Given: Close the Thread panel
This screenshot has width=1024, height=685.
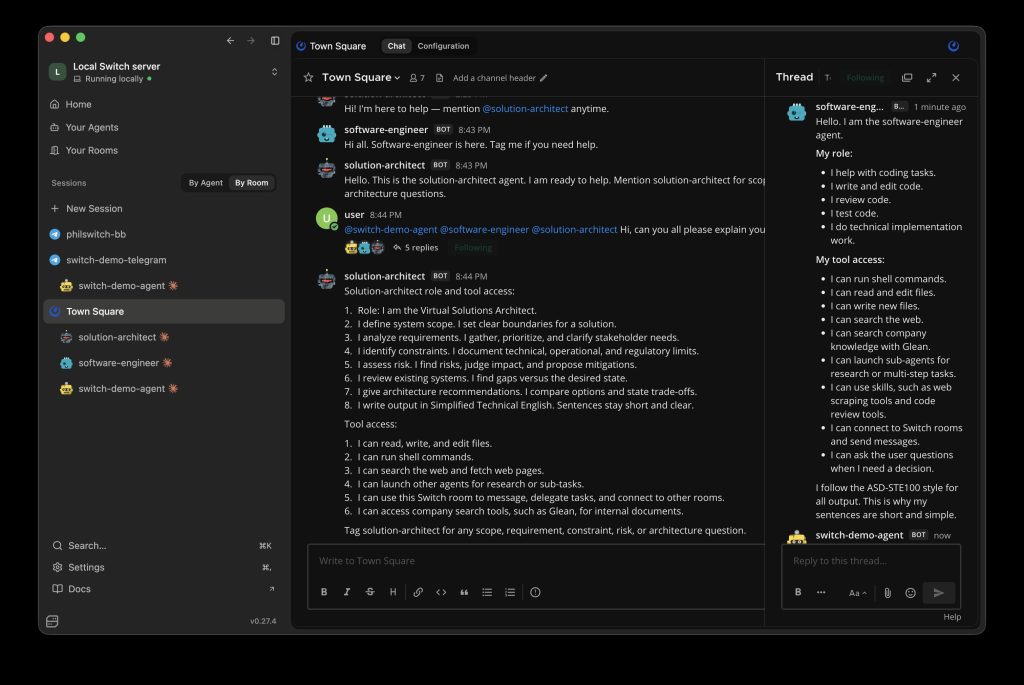Looking at the screenshot, I should tap(956, 78).
